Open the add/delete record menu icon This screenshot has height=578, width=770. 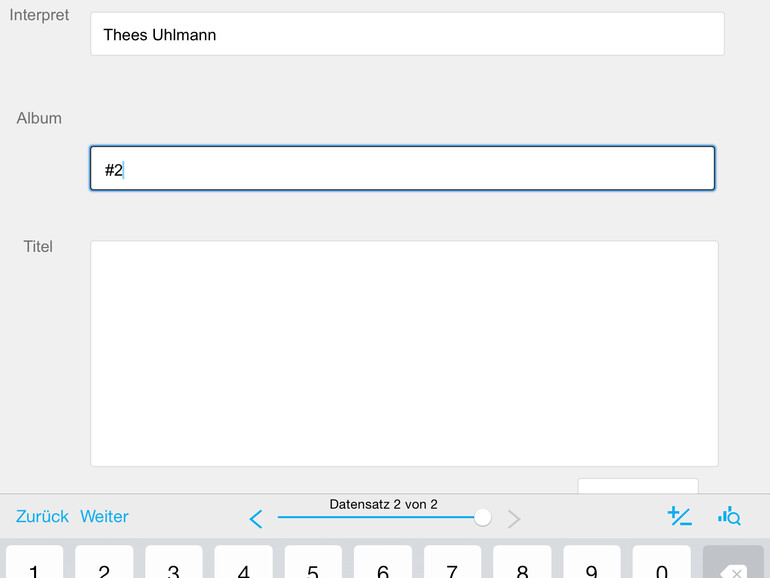[x=679, y=516]
